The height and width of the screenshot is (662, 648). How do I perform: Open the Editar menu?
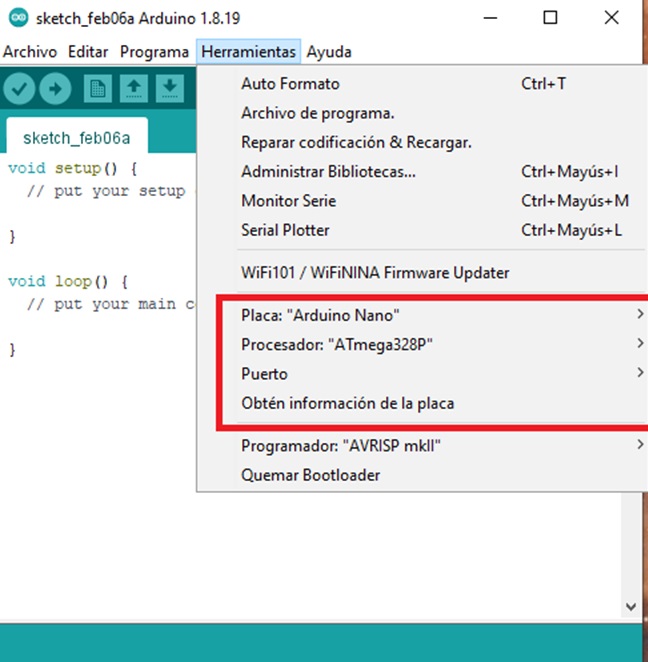tap(88, 51)
